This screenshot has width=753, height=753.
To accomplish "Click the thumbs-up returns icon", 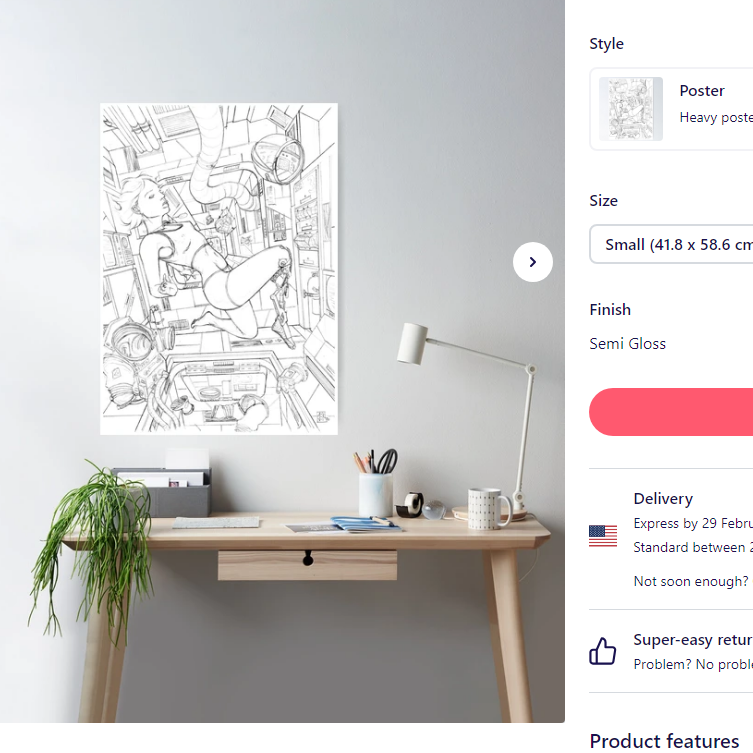I will click(x=603, y=651).
